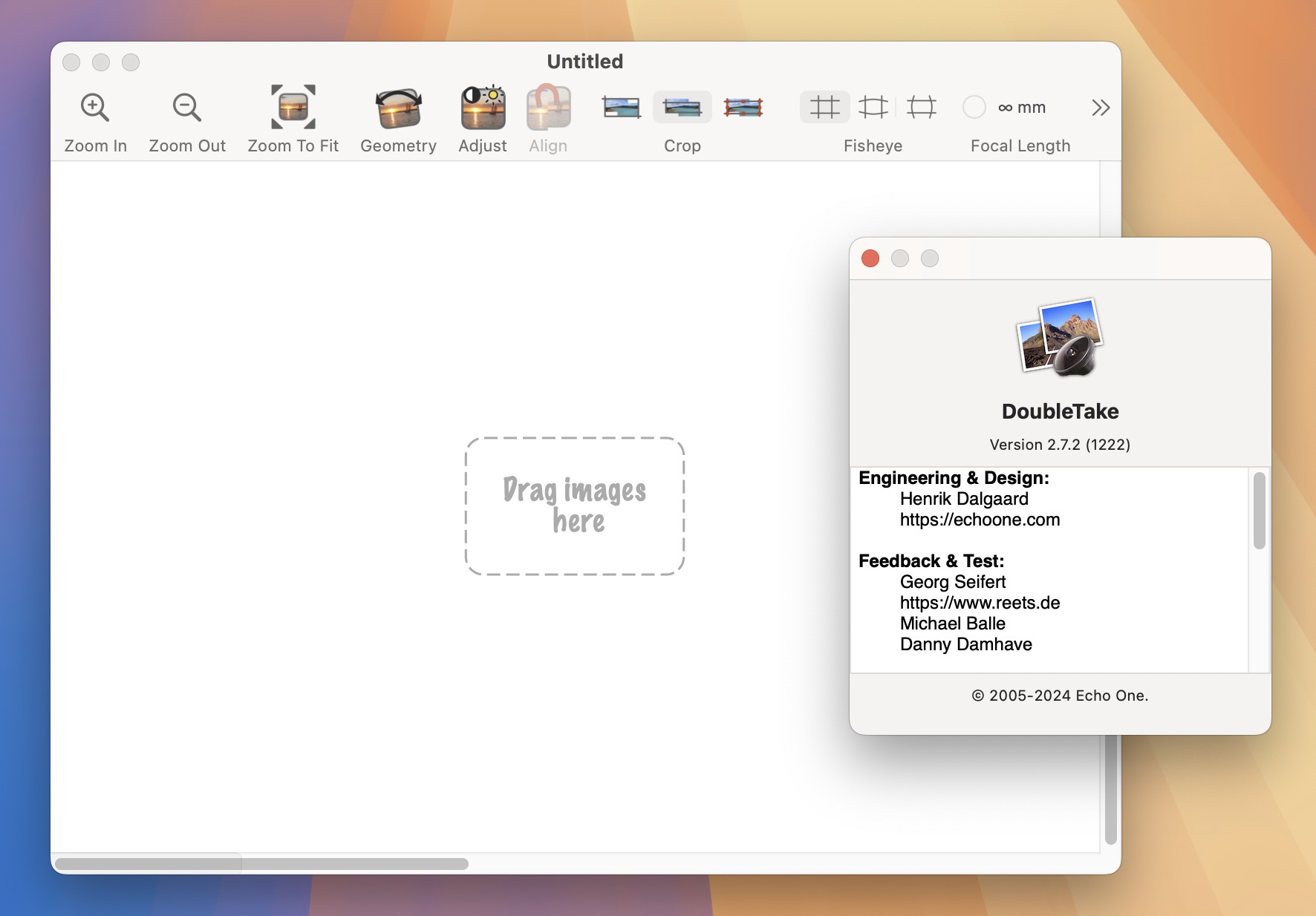
Task: Open the https://echoone.com link
Action: pos(980,520)
